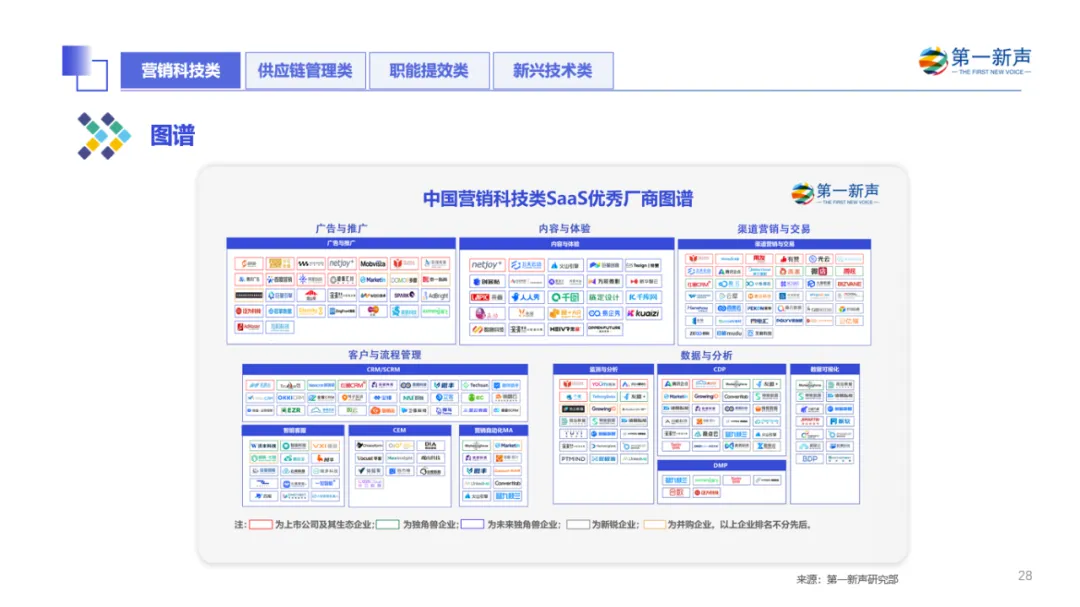Click the 来源：第一新声研究部 source text

coord(847,579)
